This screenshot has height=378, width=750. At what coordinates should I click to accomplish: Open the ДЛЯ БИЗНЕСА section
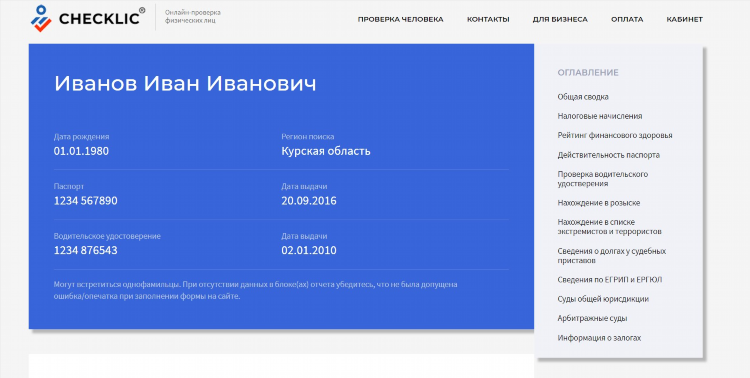(x=560, y=20)
